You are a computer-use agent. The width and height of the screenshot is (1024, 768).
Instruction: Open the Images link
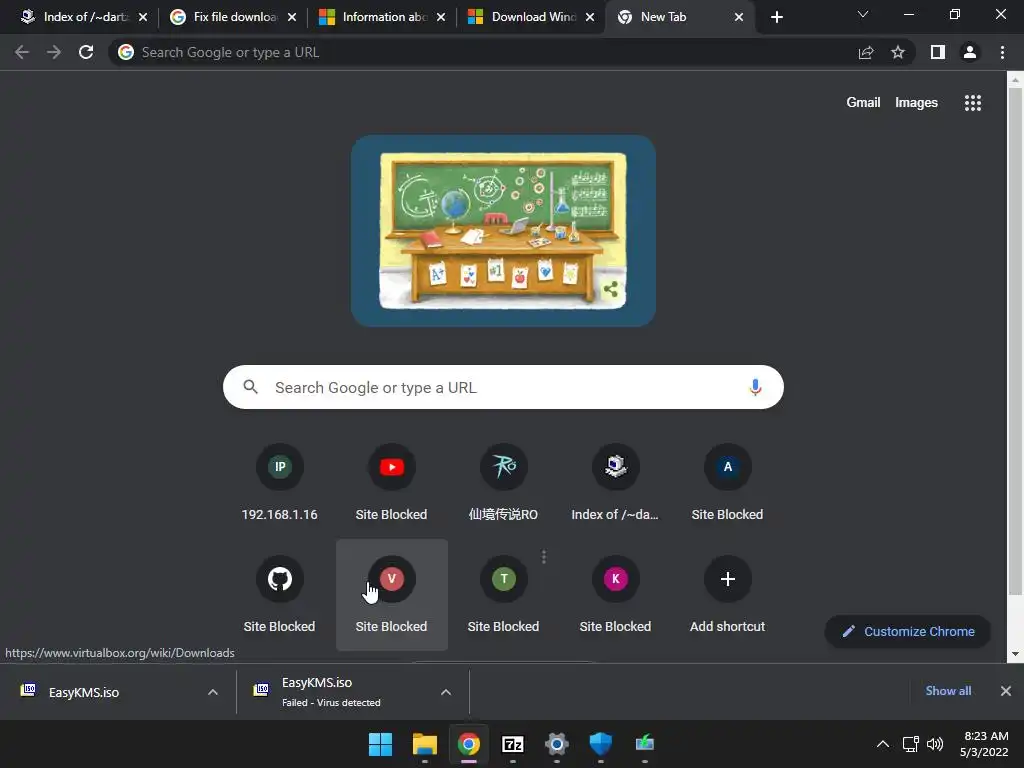pyautogui.click(x=916, y=103)
